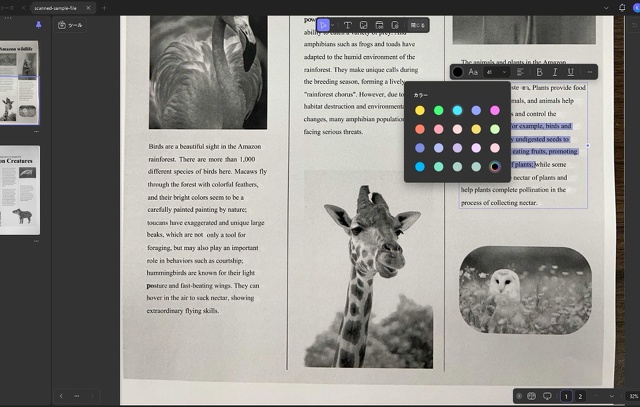Click the comment icon in bottom bar
The height and width of the screenshot is (407, 640).
click(x=547, y=396)
